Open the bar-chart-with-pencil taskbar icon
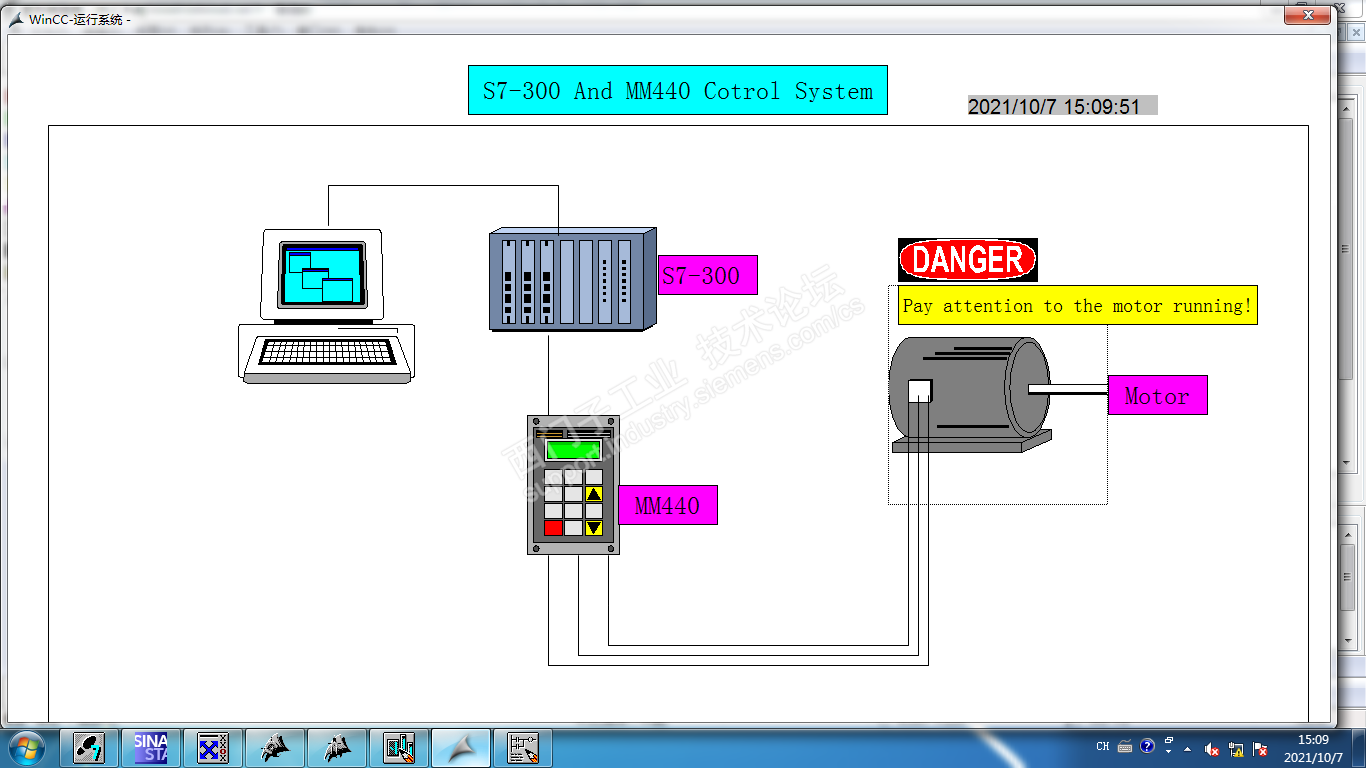 [x=399, y=748]
